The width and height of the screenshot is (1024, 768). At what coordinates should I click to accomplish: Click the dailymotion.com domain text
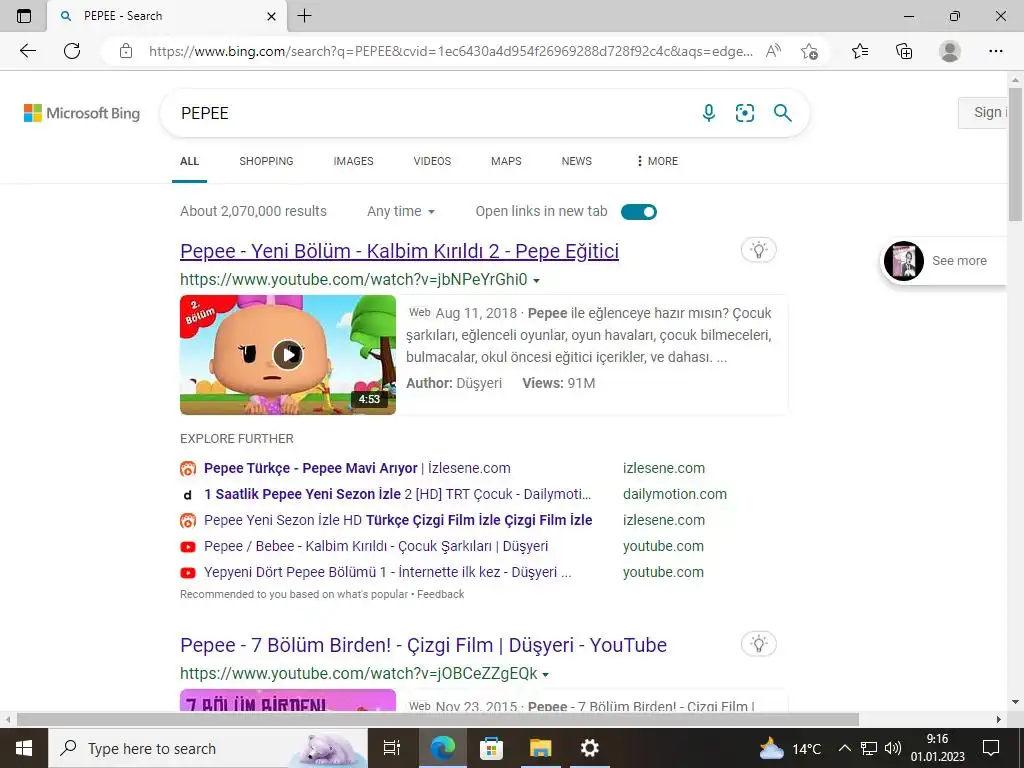[675, 494]
